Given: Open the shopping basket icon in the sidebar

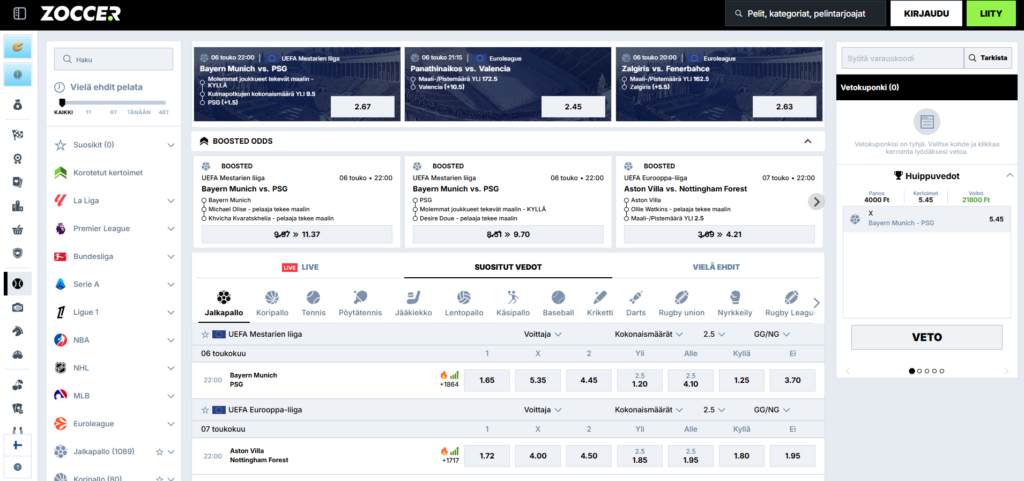Looking at the screenshot, I should (18, 230).
